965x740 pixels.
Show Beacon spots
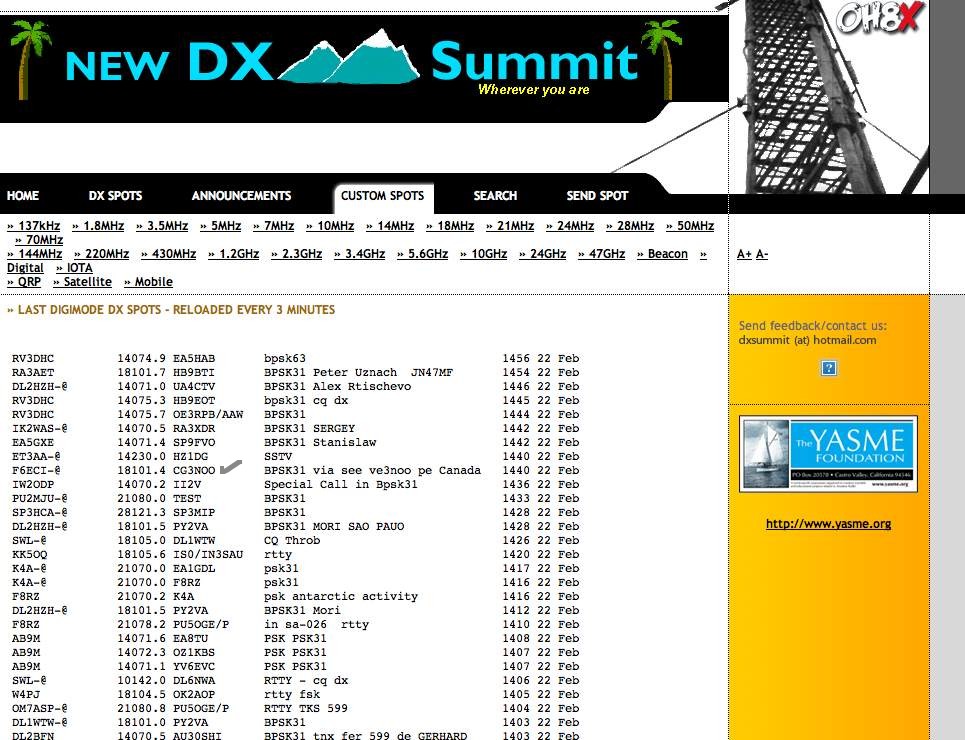(662, 254)
